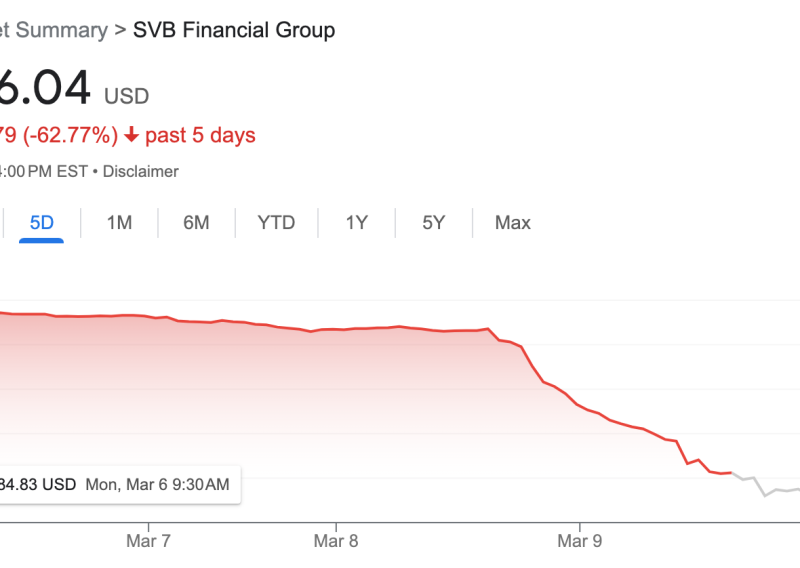Click the 84.83 USD tooltip price
This screenshot has width=800, height=568.
coord(38,485)
